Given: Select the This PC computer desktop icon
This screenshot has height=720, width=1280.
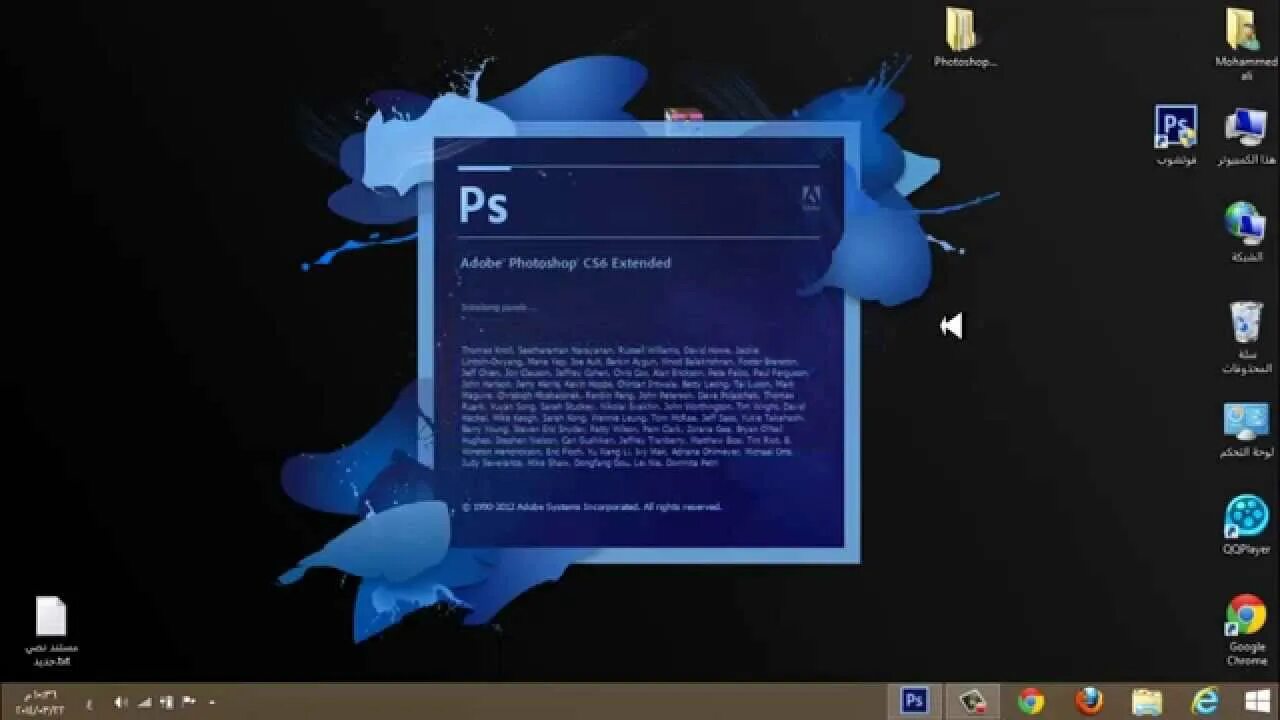Looking at the screenshot, I should 1246,135.
